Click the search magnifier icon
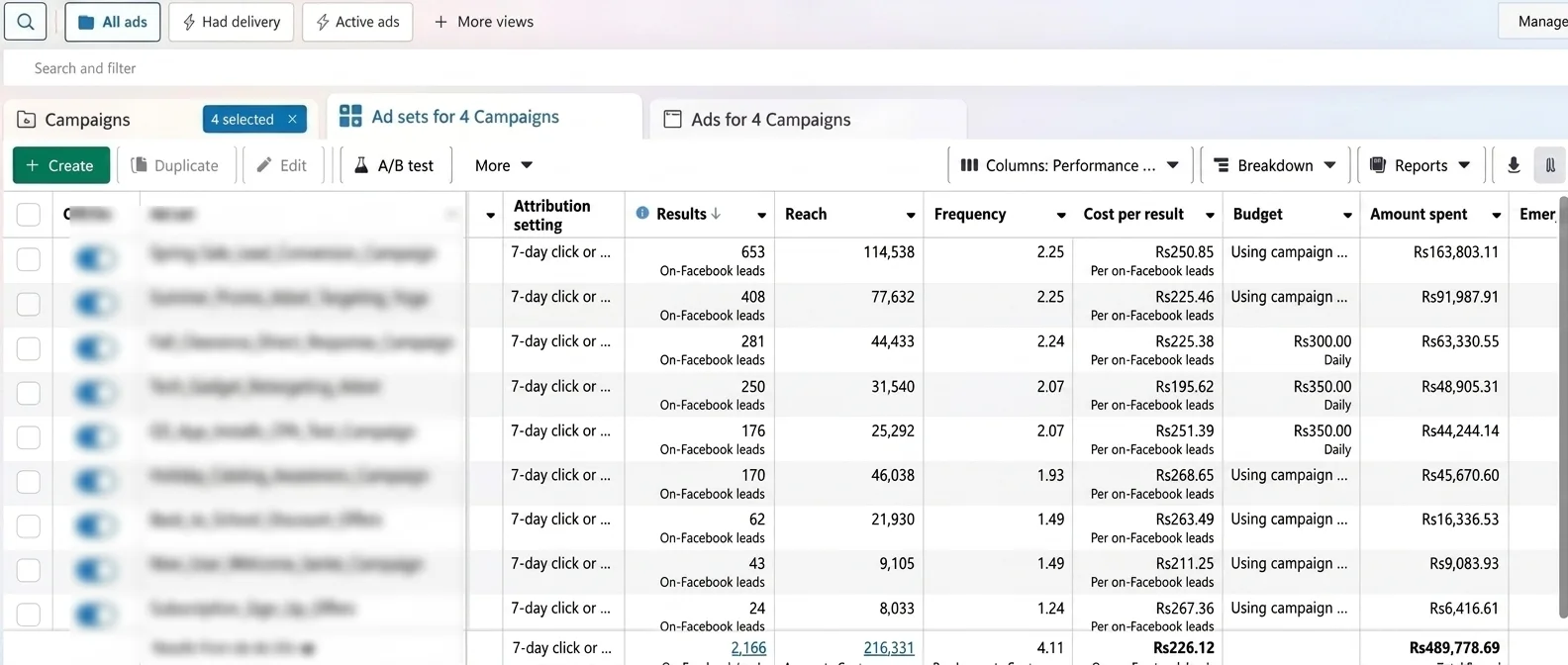The image size is (1568, 665). click(x=26, y=21)
